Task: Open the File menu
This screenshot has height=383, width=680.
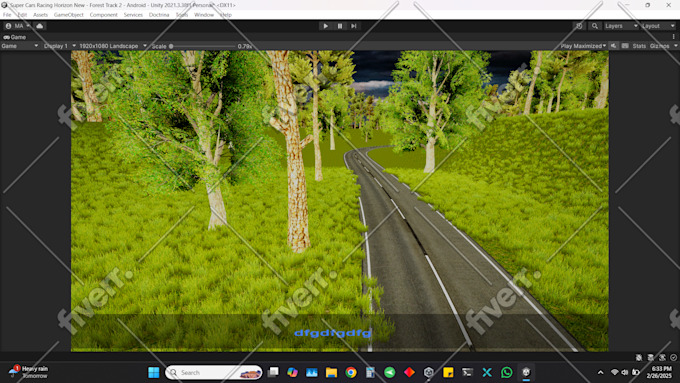Action: pyautogui.click(x=7, y=15)
